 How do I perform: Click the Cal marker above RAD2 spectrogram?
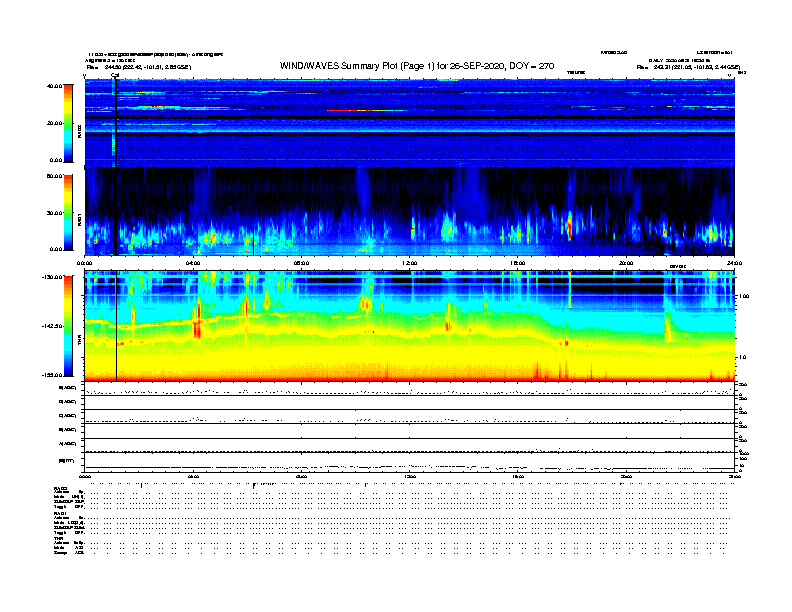(x=115, y=75)
